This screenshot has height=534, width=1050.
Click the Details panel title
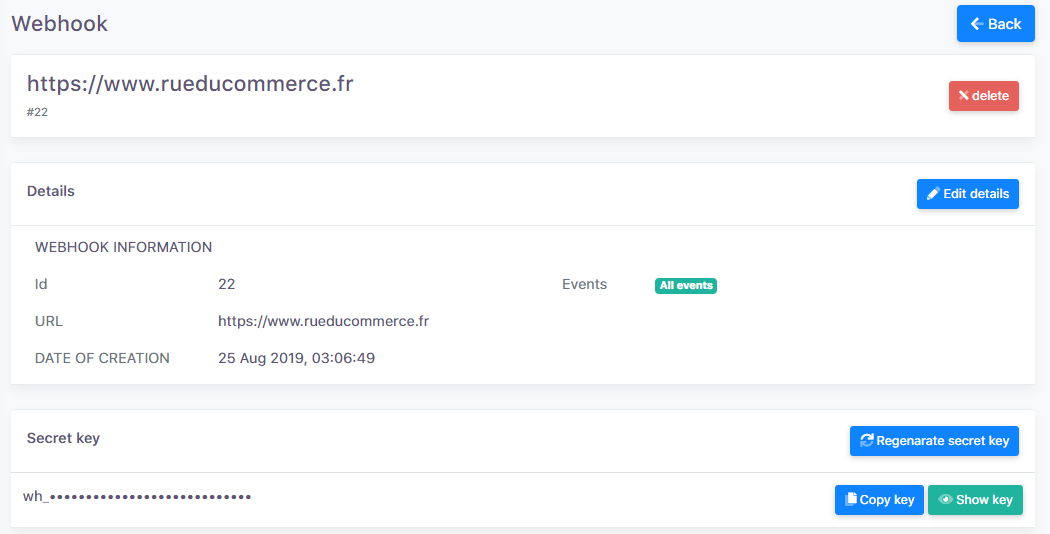[x=51, y=191]
